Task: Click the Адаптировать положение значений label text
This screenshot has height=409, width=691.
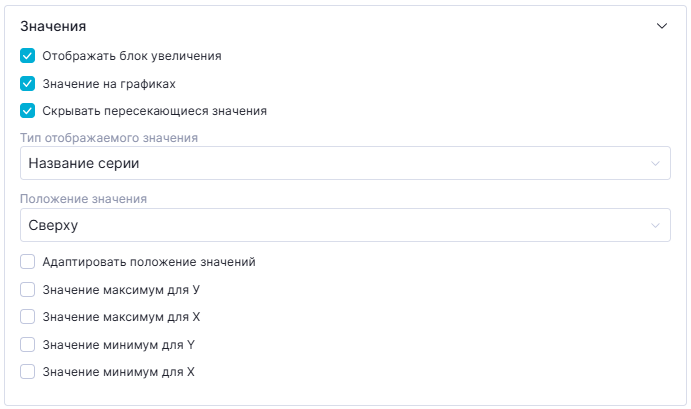Action: coord(149,262)
